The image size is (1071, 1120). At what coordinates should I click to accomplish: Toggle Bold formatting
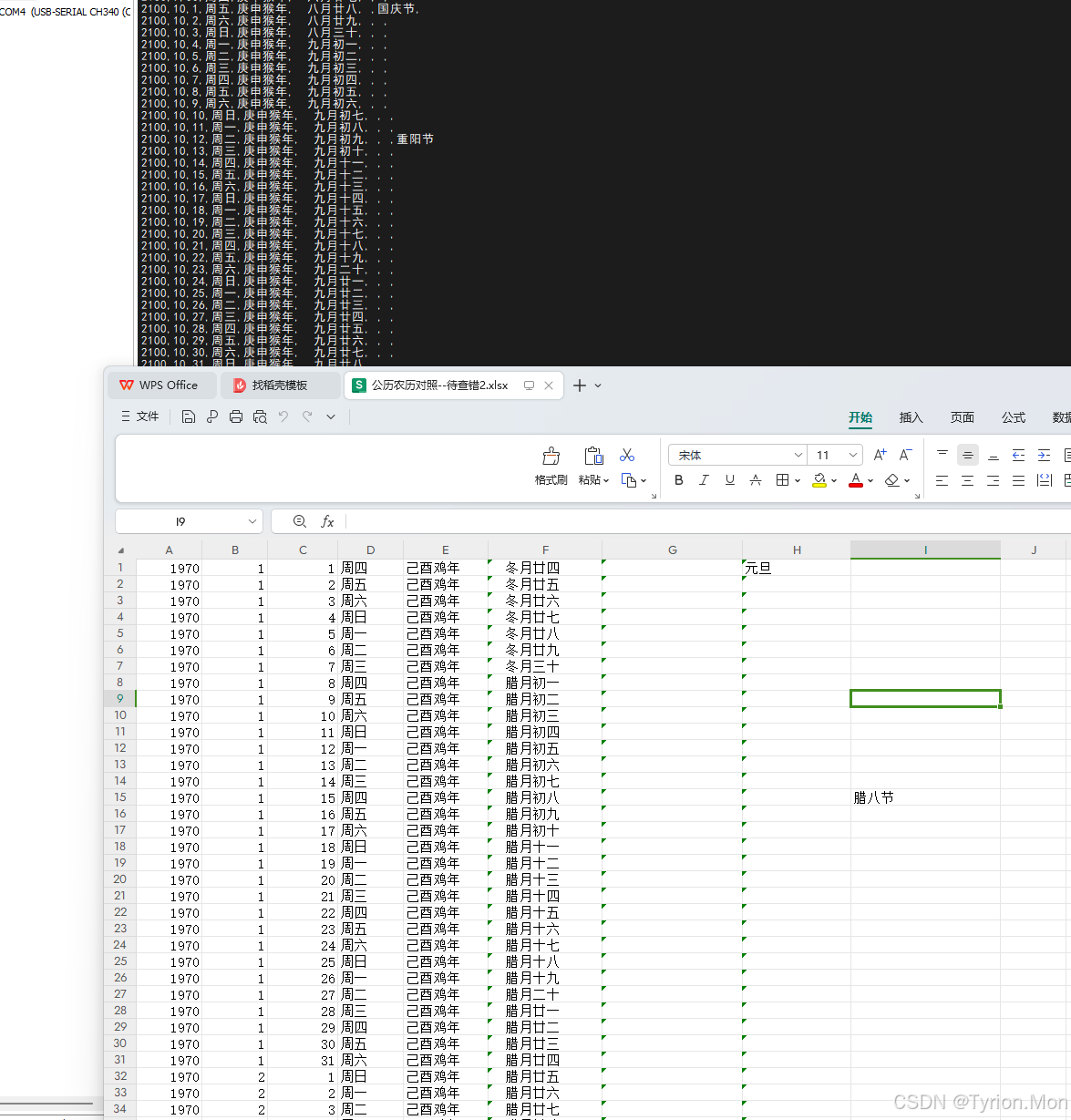(678, 480)
